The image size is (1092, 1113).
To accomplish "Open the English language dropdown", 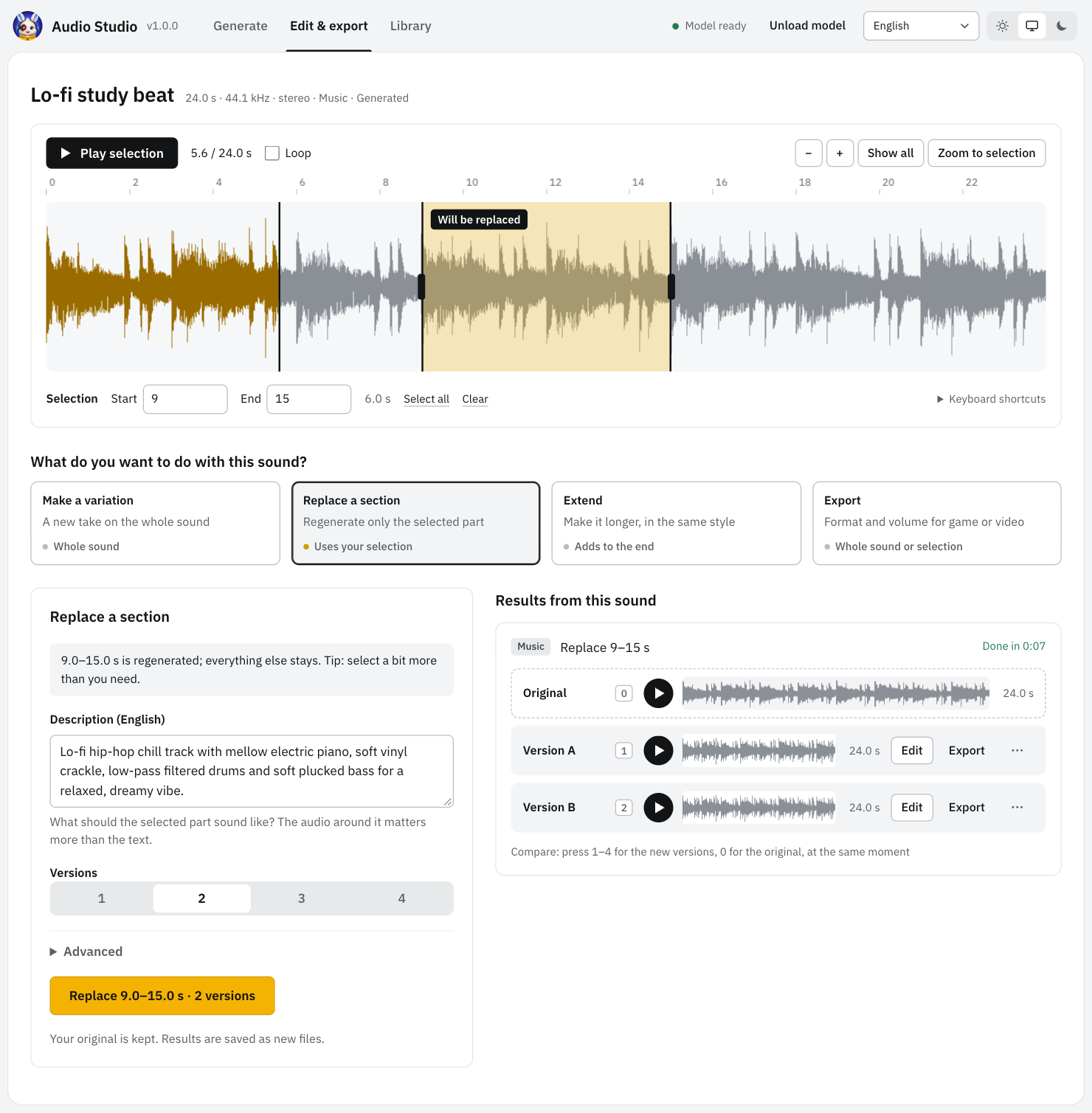I will tap(921, 26).
